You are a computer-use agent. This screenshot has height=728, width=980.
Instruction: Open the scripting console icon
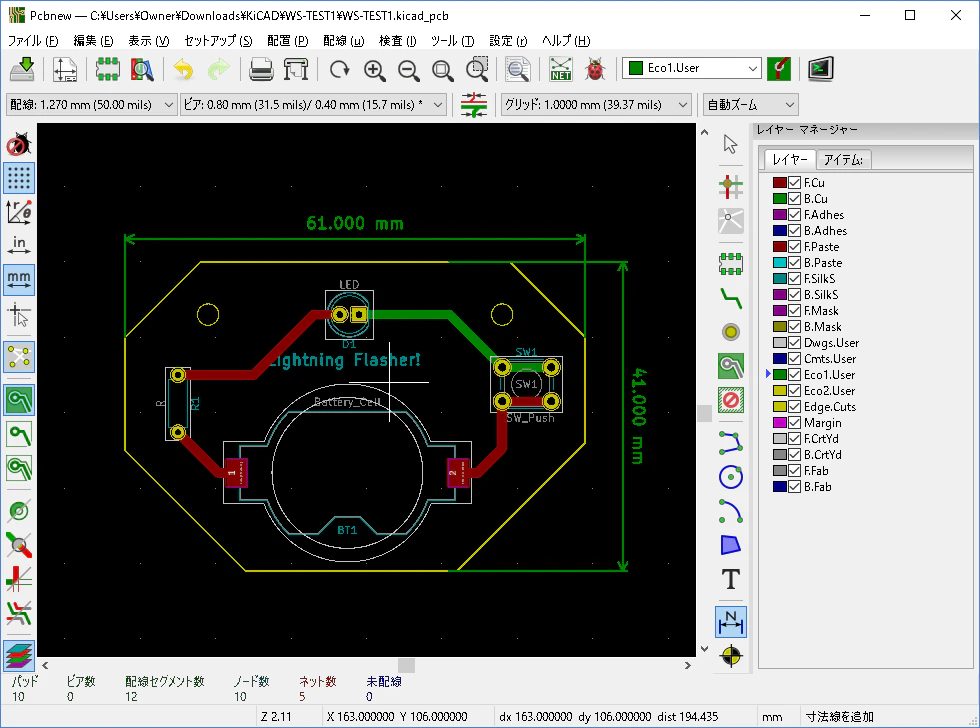tap(820, 69)
